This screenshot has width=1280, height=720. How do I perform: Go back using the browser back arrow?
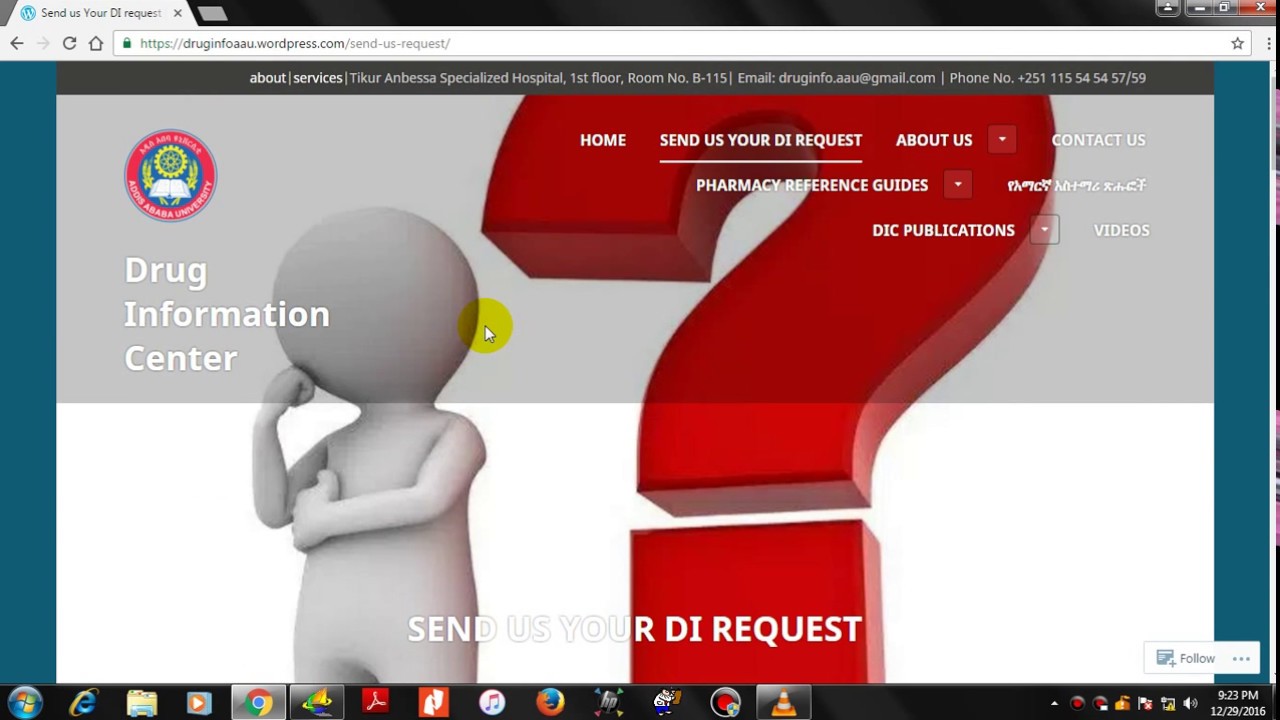[17, 43]
